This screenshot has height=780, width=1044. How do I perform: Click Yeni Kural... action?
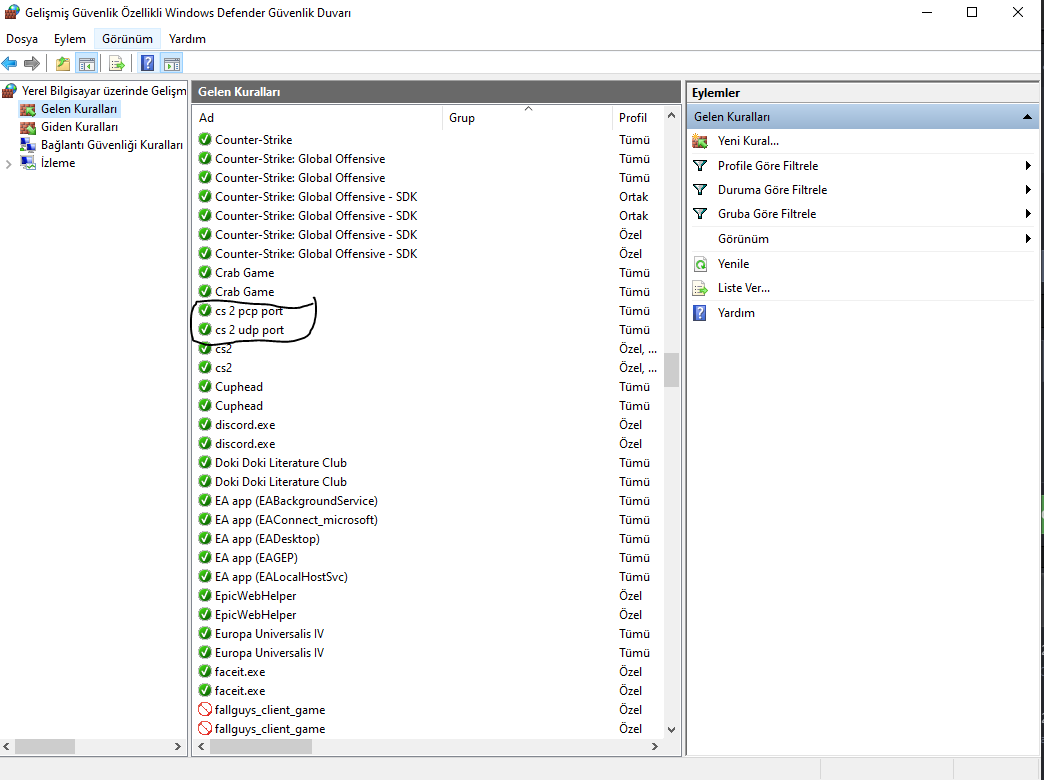pos(748,141)
